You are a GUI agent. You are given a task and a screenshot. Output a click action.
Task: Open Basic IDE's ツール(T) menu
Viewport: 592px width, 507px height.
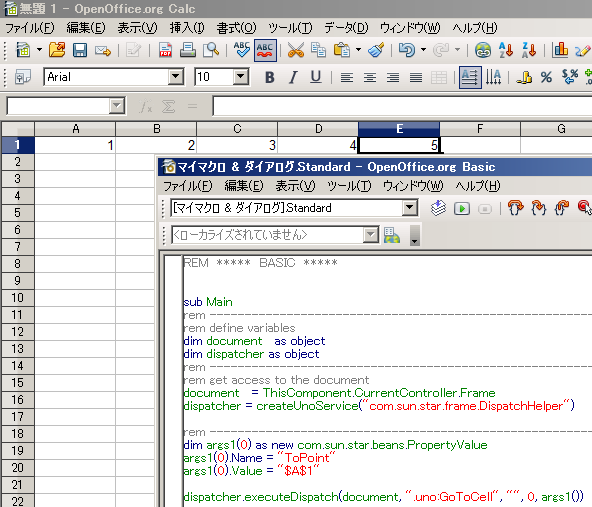349,186
